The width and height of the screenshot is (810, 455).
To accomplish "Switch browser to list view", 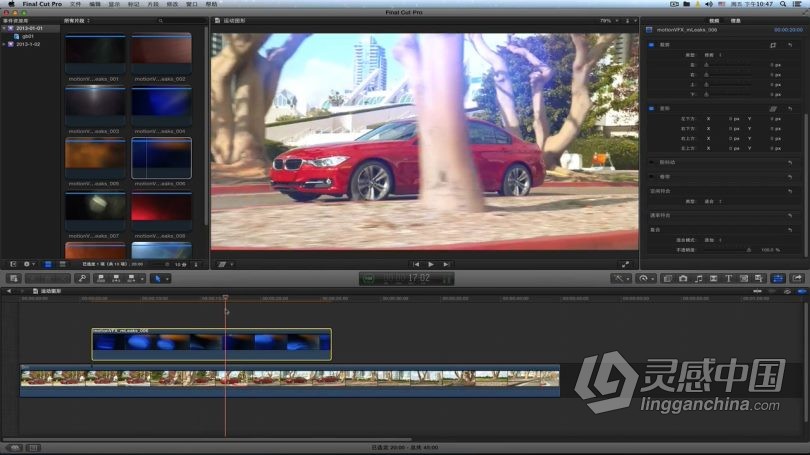I will [x=63, y=264].
